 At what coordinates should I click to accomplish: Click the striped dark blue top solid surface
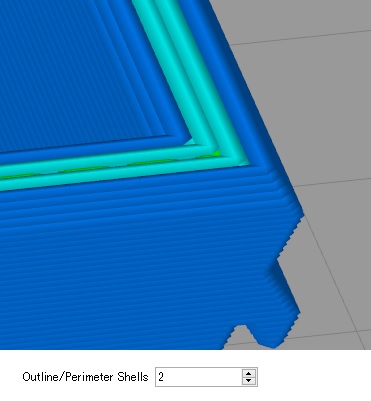tap(73, 73)
